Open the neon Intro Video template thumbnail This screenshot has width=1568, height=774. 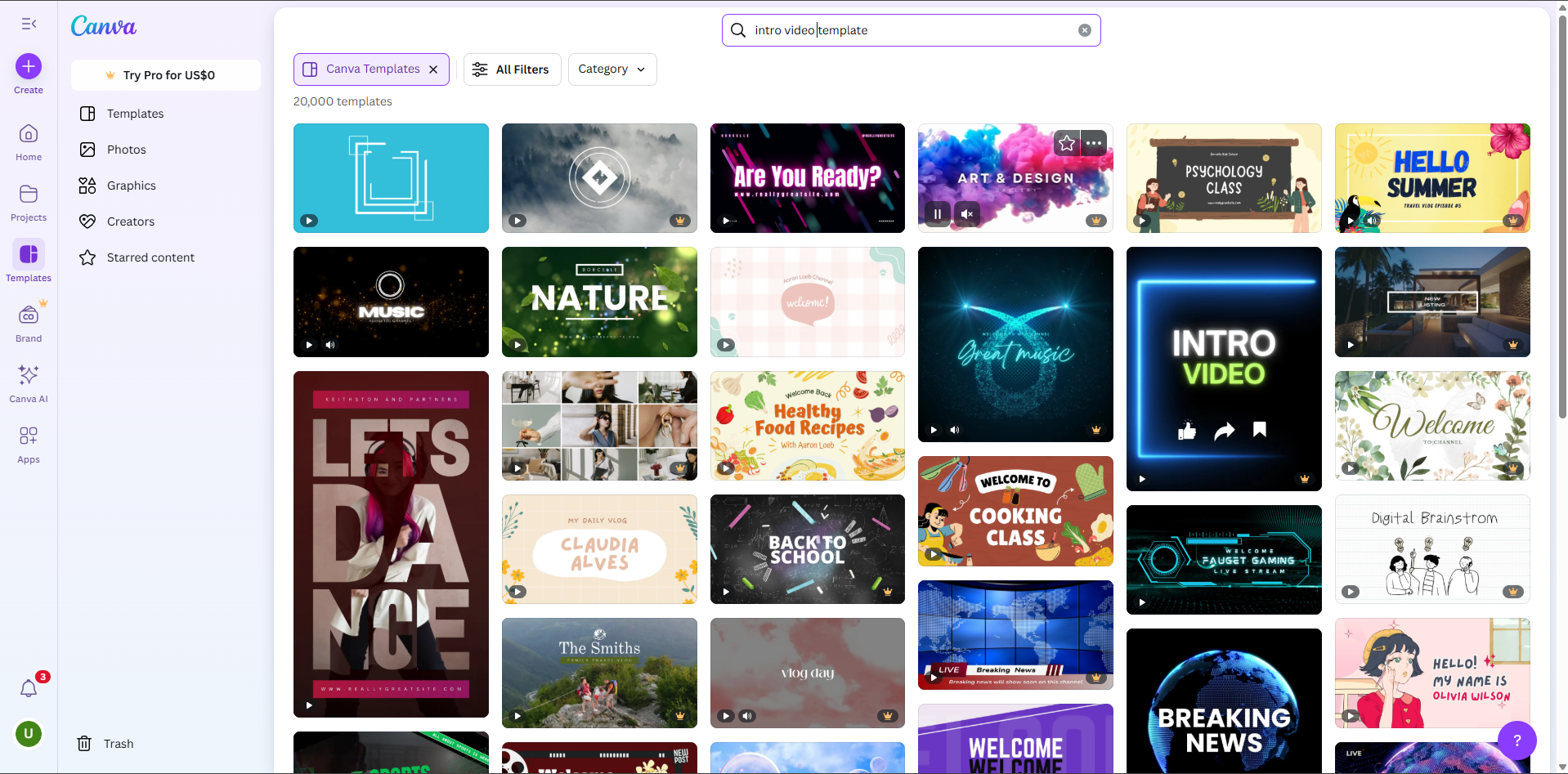(1223, 368)
